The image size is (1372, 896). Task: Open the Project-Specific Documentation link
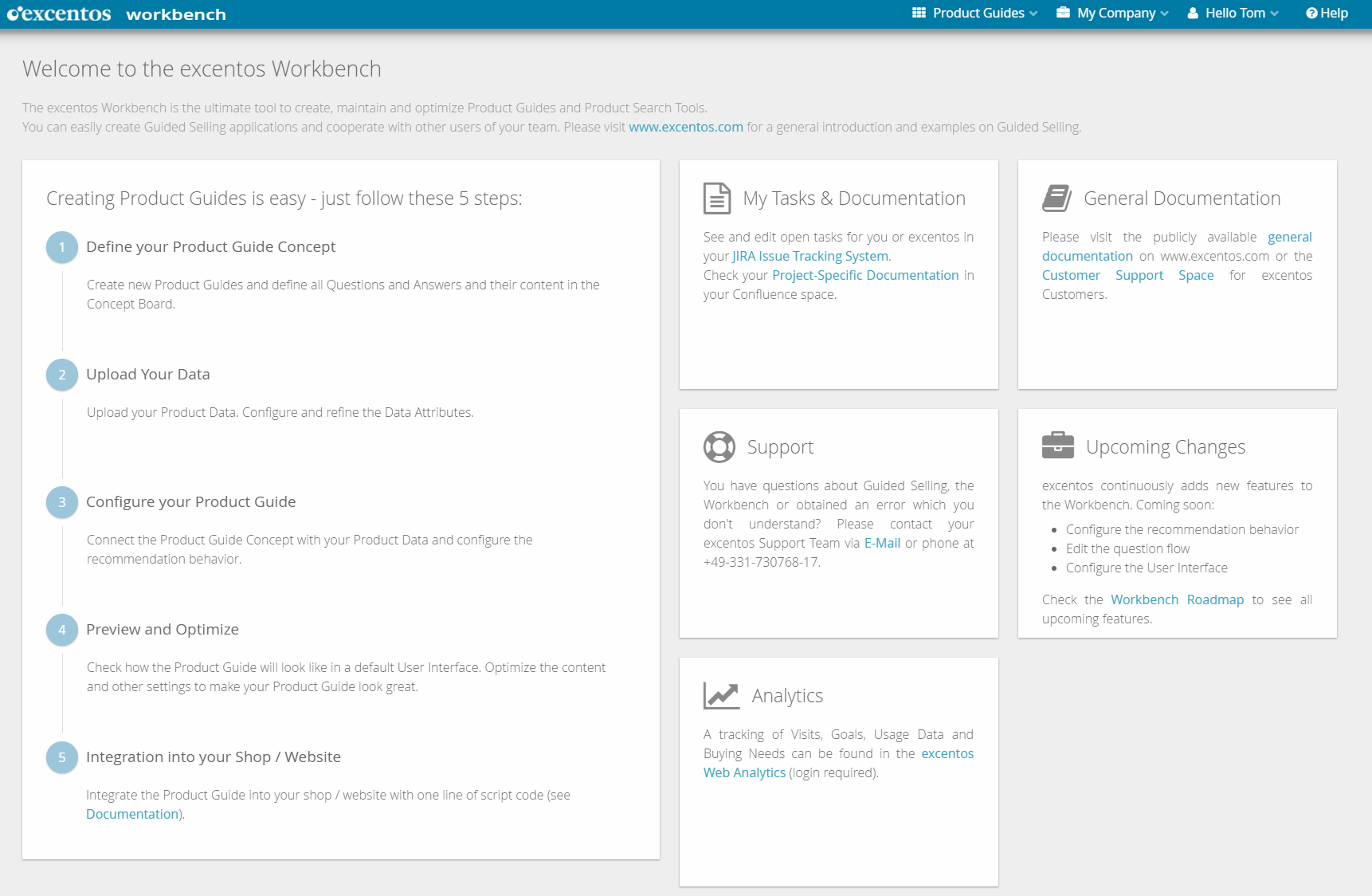tap(865, 275)
